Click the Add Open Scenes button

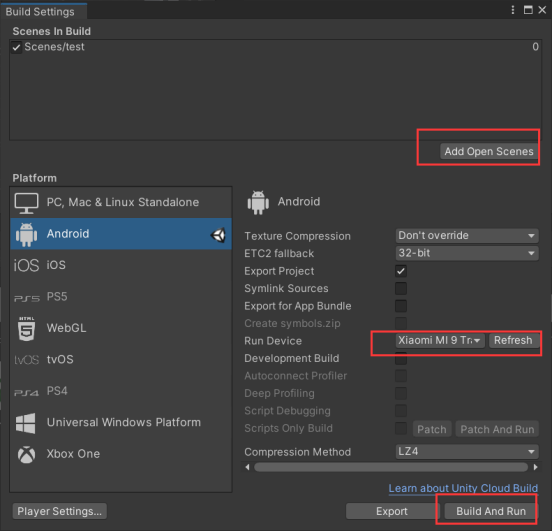[x=489, y=152]
